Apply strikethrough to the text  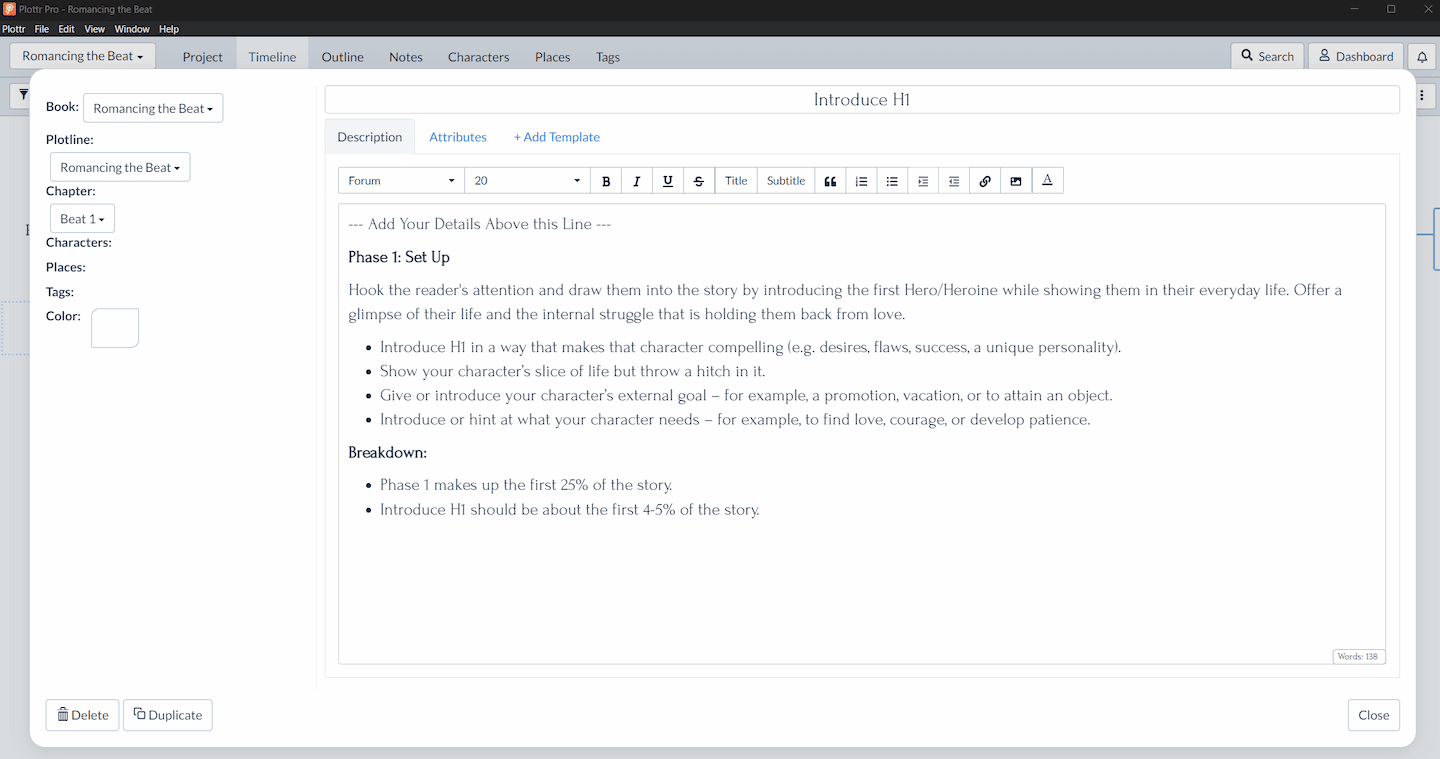[x=699, y=181]
